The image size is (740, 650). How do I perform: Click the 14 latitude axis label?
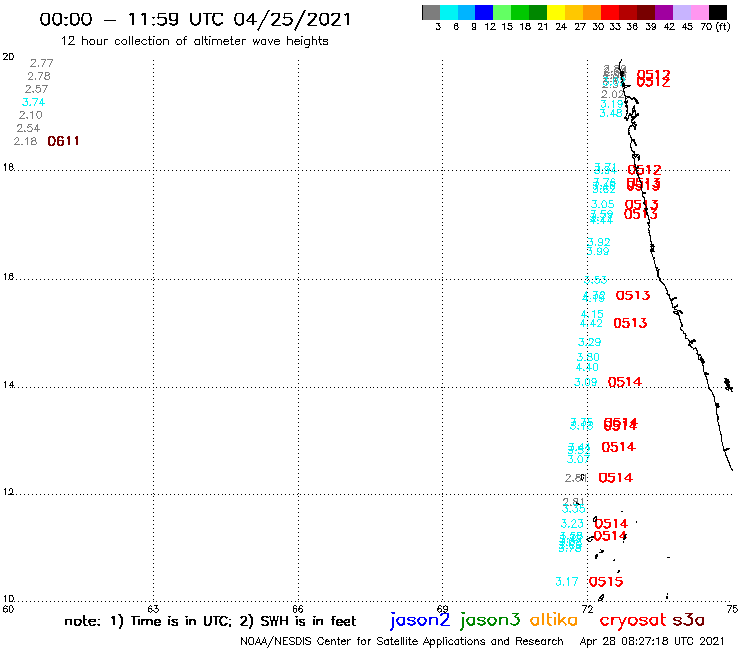coord(8,385)
